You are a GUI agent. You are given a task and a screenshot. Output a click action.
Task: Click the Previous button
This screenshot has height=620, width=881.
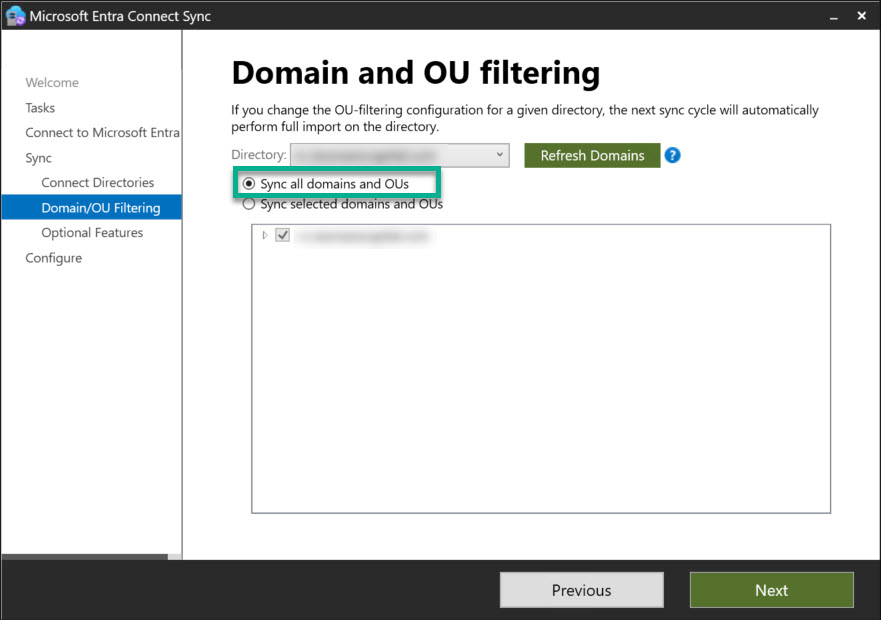coord(581,590)
